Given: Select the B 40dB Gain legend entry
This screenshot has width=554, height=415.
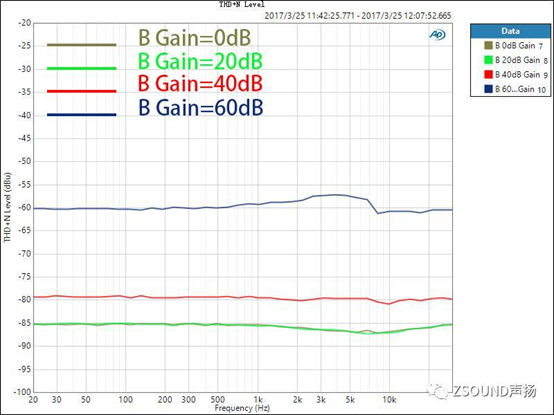Looking at the screenshot, I should point(515,75).
